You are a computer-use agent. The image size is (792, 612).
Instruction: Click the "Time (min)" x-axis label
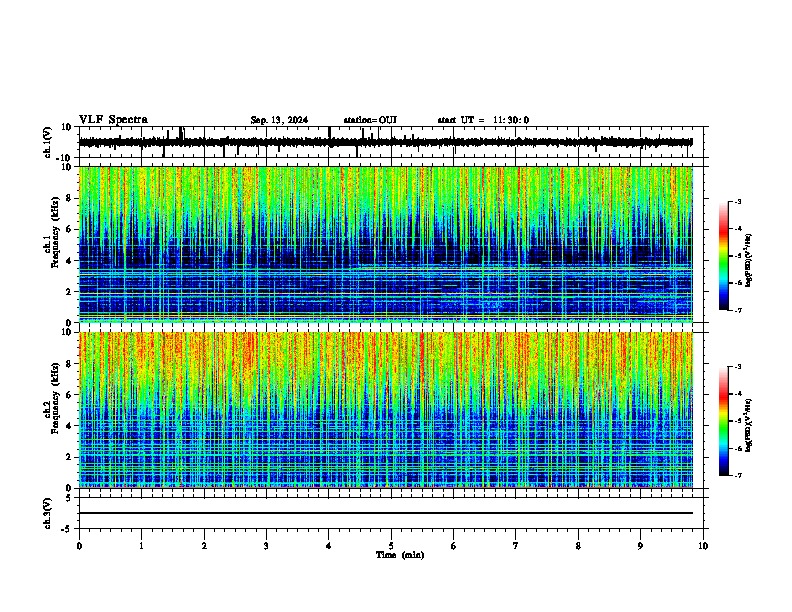pyautogui.click(x=400, y=555)
